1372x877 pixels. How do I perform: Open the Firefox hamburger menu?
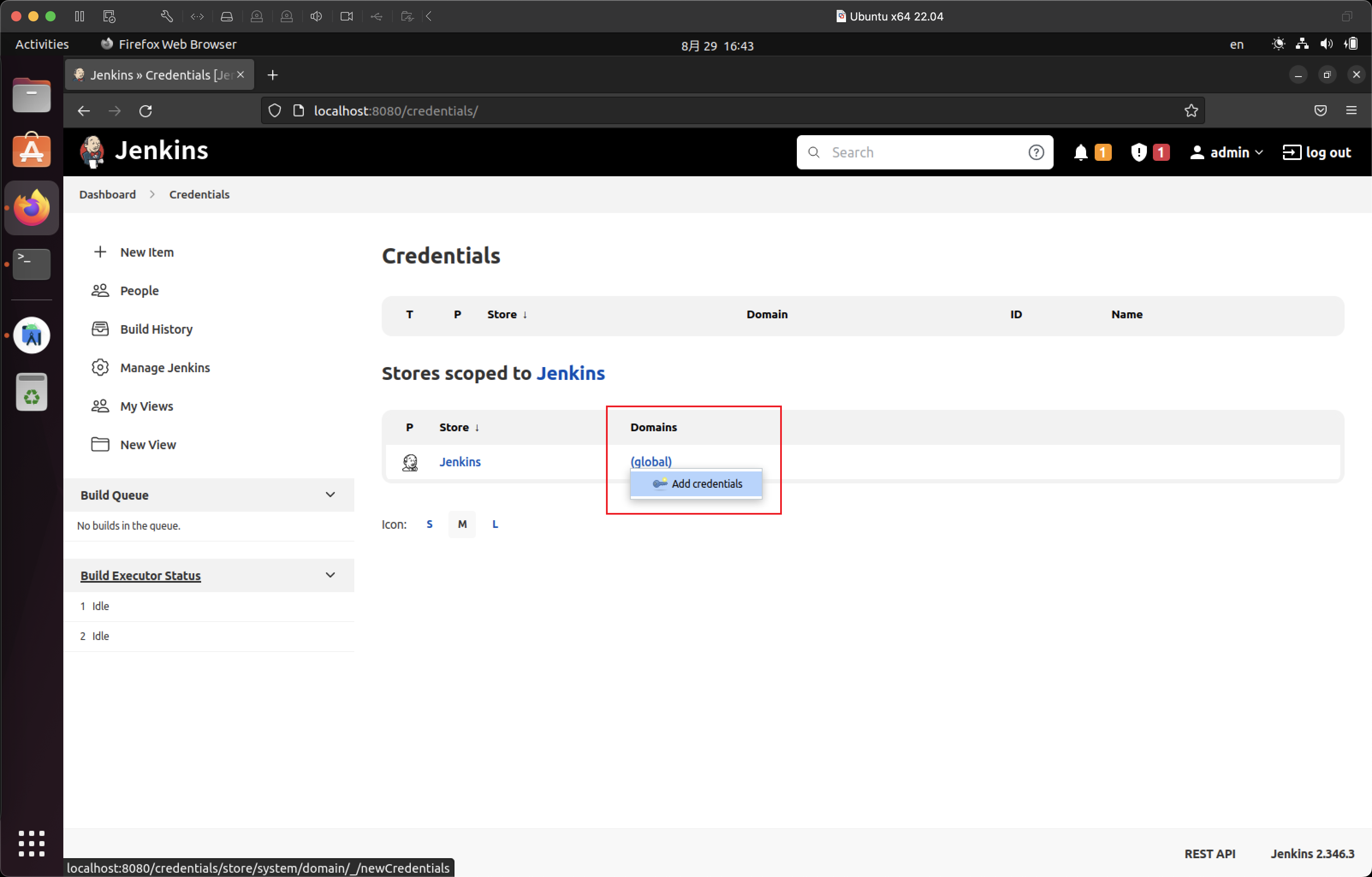coord(1351,110)
